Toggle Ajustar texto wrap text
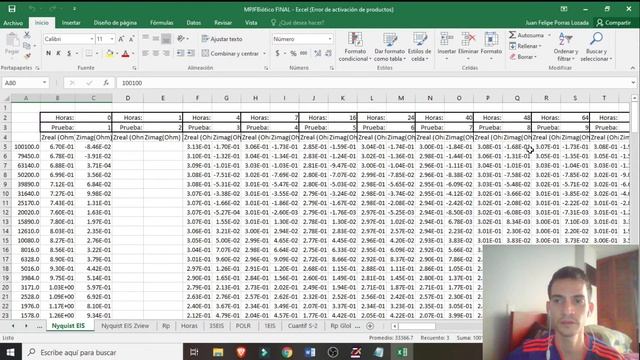 pyautogui.click(x=222, y=39)
